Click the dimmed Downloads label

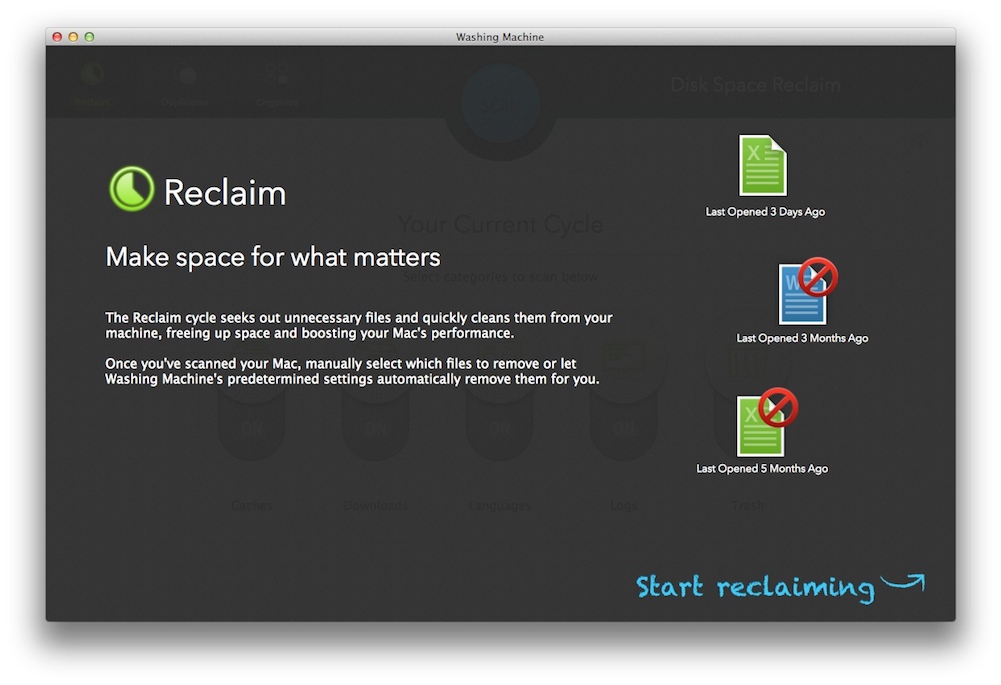point(375,505)
